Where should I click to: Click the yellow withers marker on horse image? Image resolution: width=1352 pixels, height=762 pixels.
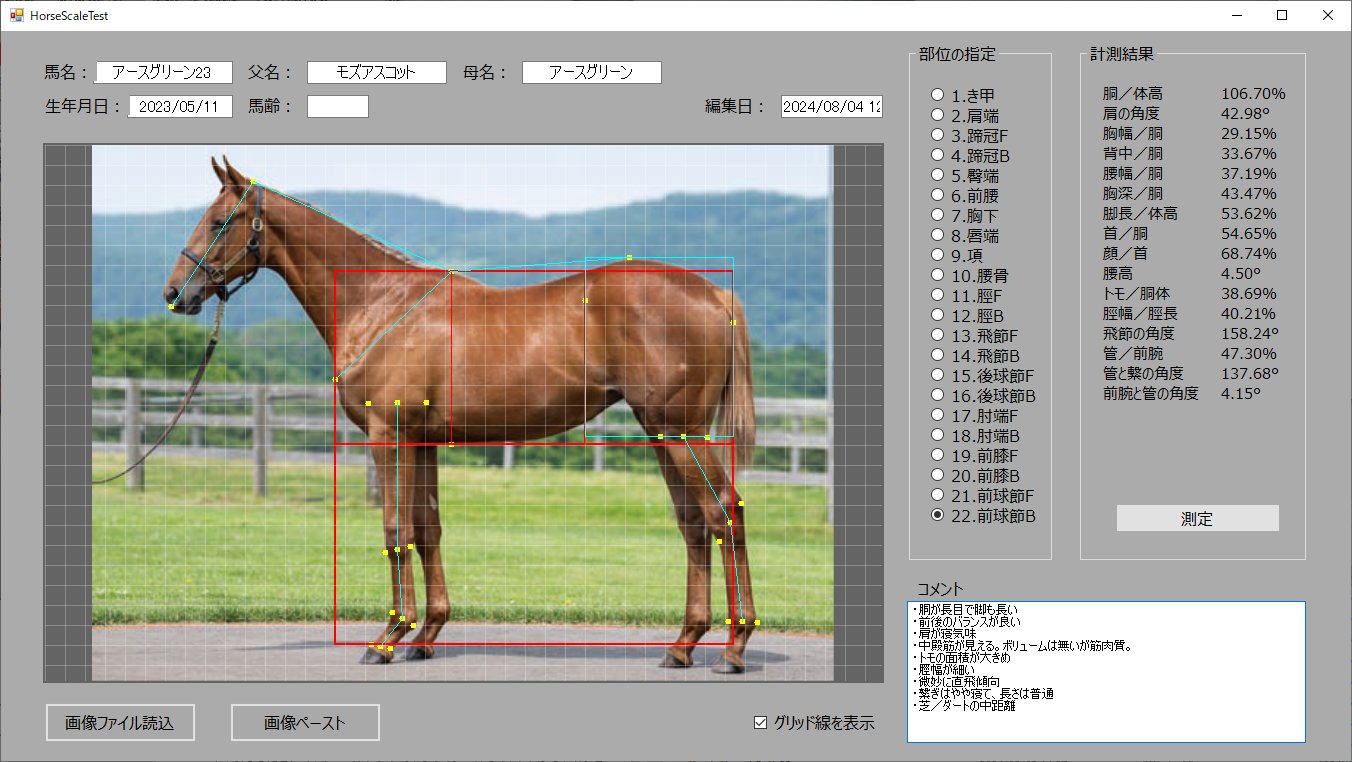tap(453, 270)
